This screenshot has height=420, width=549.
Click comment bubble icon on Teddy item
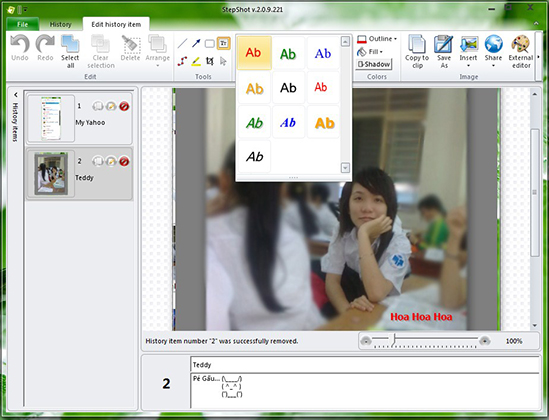tap(98, 161)
